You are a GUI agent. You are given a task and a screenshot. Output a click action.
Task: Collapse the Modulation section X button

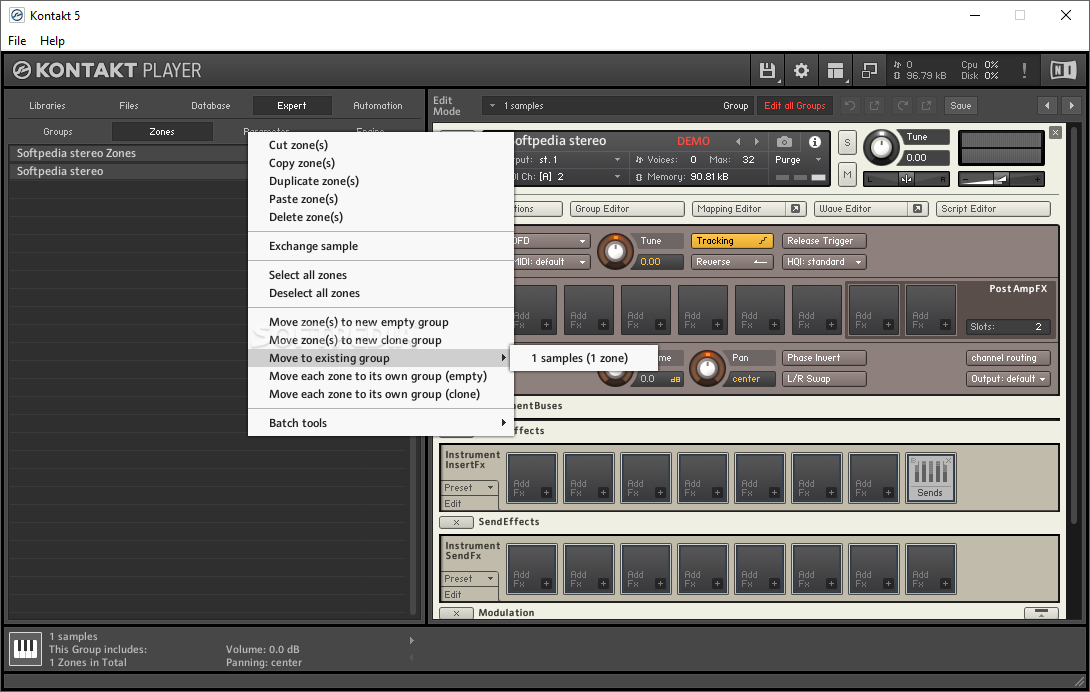tap(456, 613)
